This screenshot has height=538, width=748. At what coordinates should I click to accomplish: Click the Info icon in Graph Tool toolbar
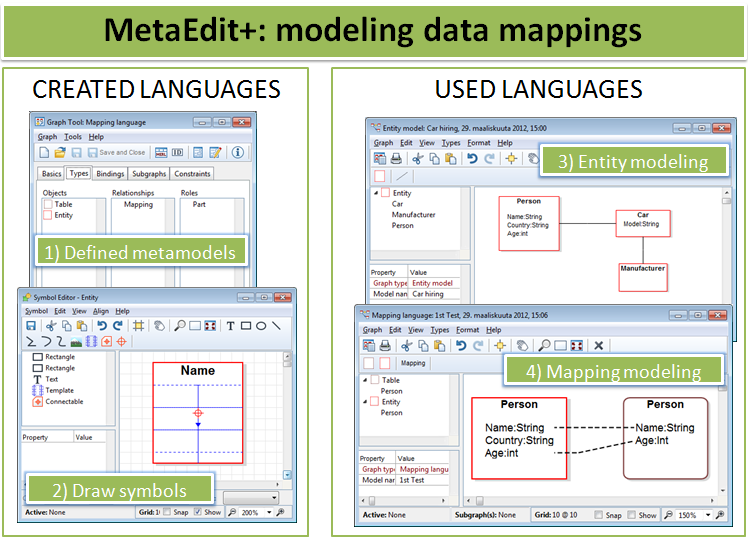tap(238, 153)
